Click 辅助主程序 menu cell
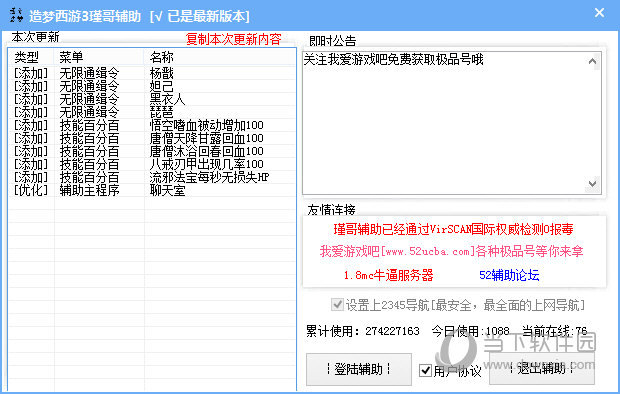The width and height of the screenshot is (620, 394). (x=89, y=191)
